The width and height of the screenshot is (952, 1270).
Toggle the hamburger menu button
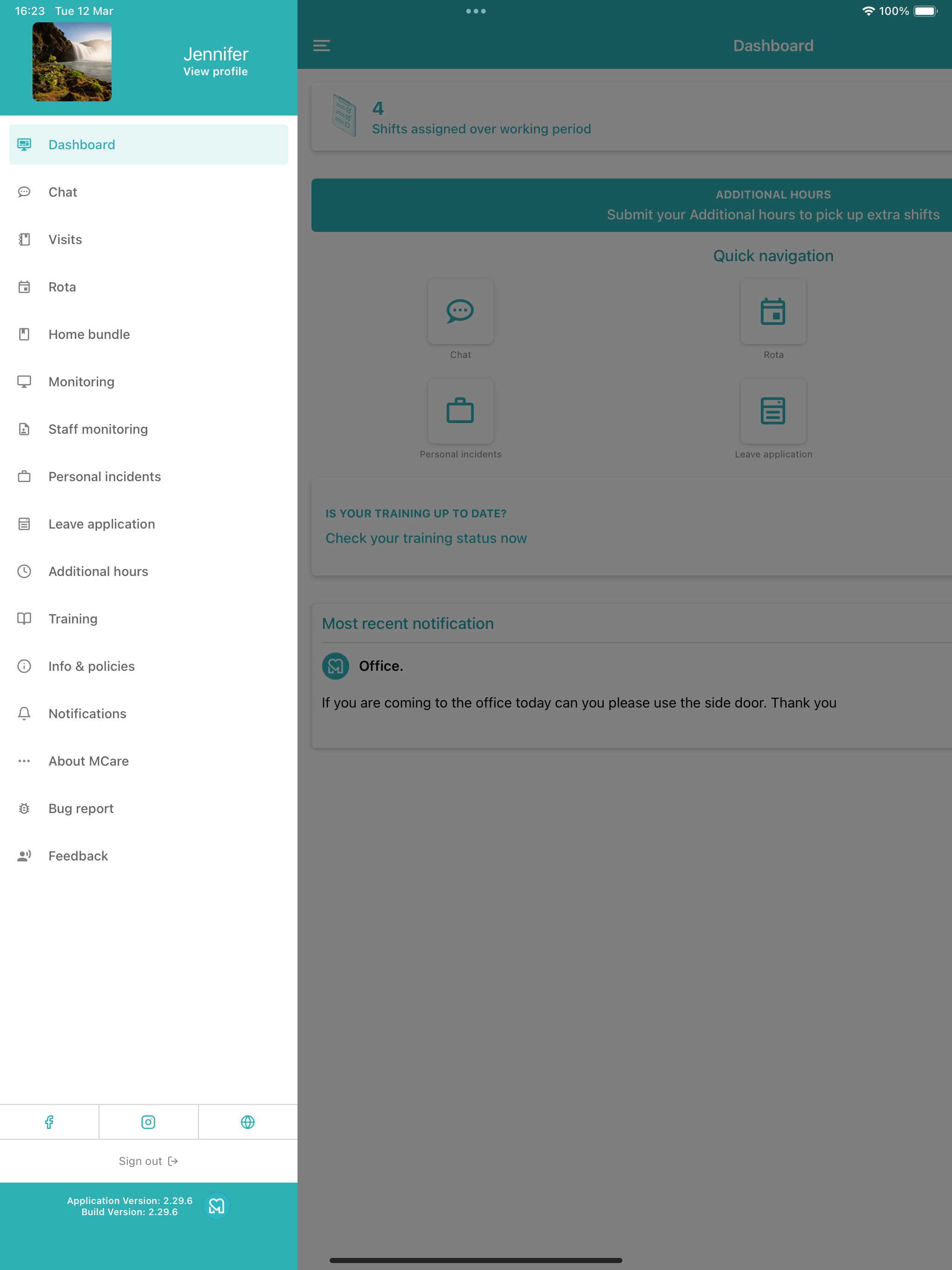click(x=322, y=46)
